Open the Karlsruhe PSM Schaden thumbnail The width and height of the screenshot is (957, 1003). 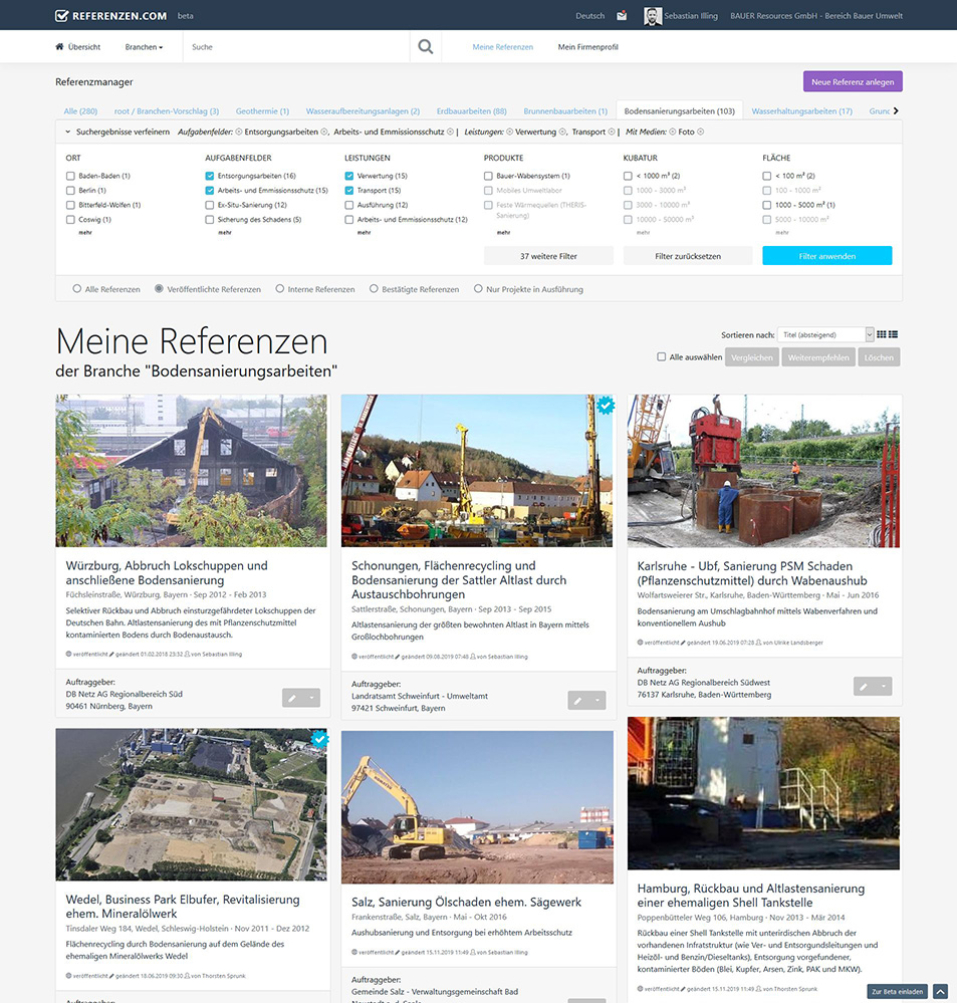click(764, 470)
